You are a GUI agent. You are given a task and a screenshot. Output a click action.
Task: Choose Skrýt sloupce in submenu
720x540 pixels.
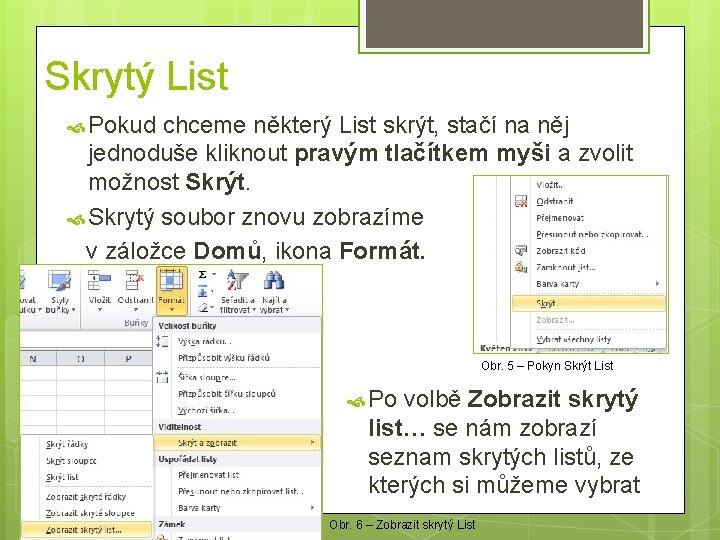(71, 461)
